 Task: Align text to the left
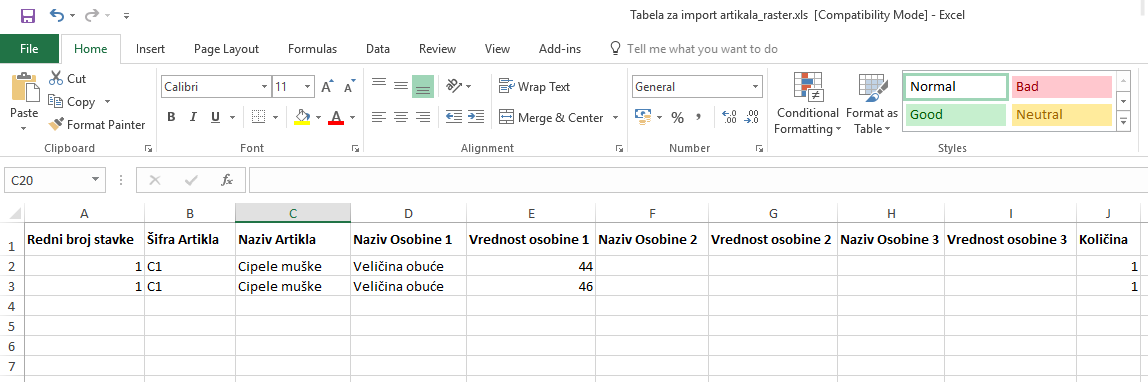click(x=379, y=117)
